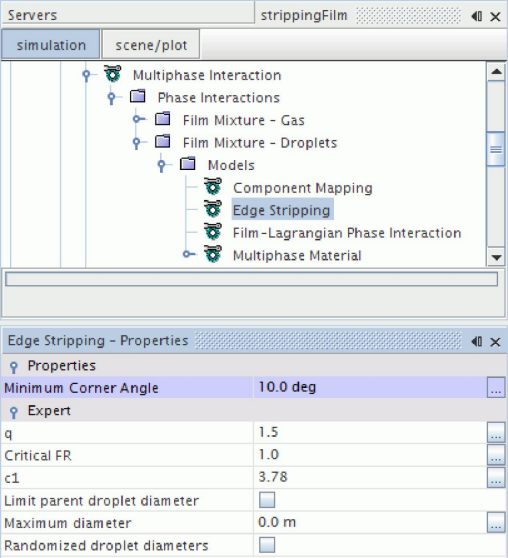Image resolution: width=508 pixels, height=558 pixels.
Task: Click the Edge Stripping model icon
Action: coord(213,209)
